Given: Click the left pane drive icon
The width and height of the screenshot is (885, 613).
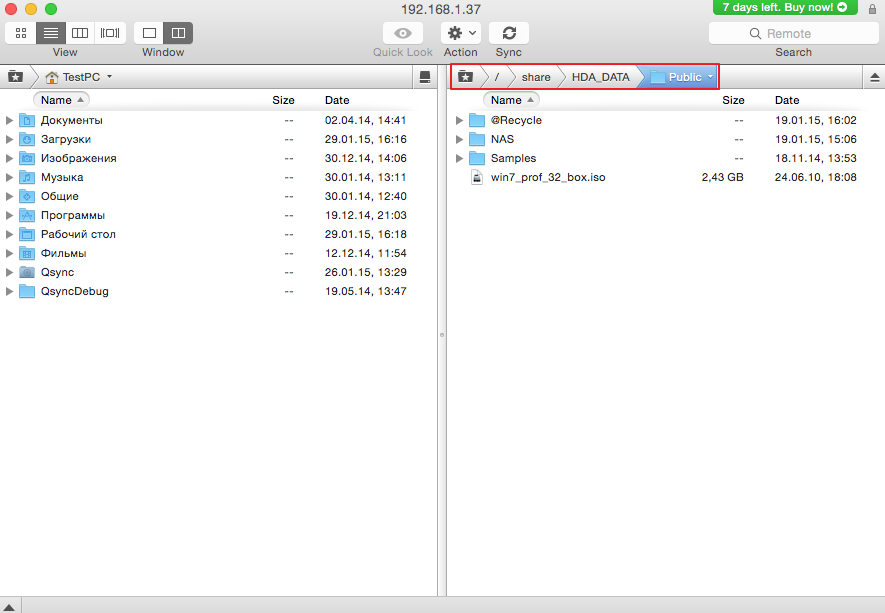Looking at the screenshot, I should pos(425,77).
